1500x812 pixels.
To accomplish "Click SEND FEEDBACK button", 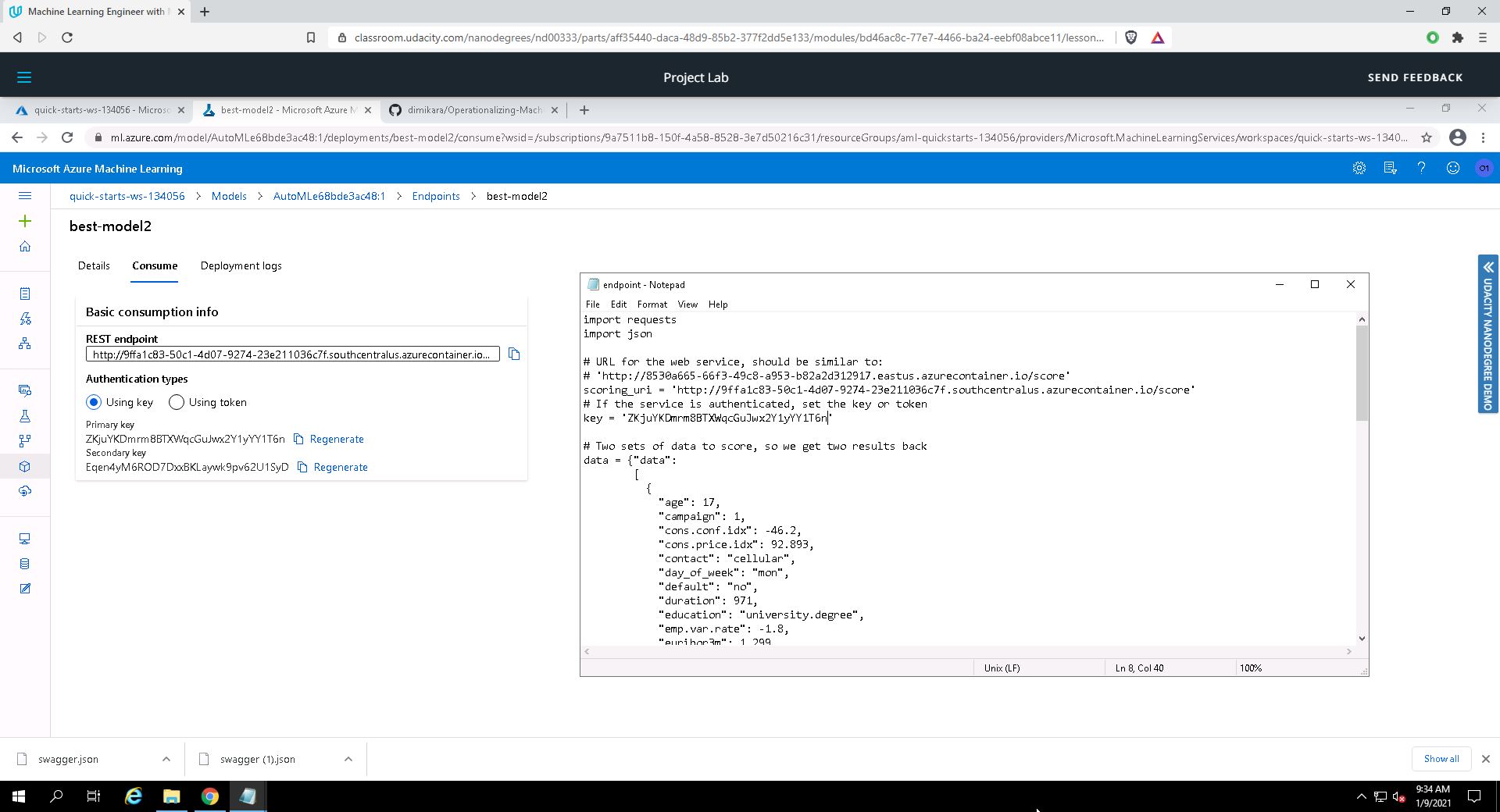I will 1415,77.
